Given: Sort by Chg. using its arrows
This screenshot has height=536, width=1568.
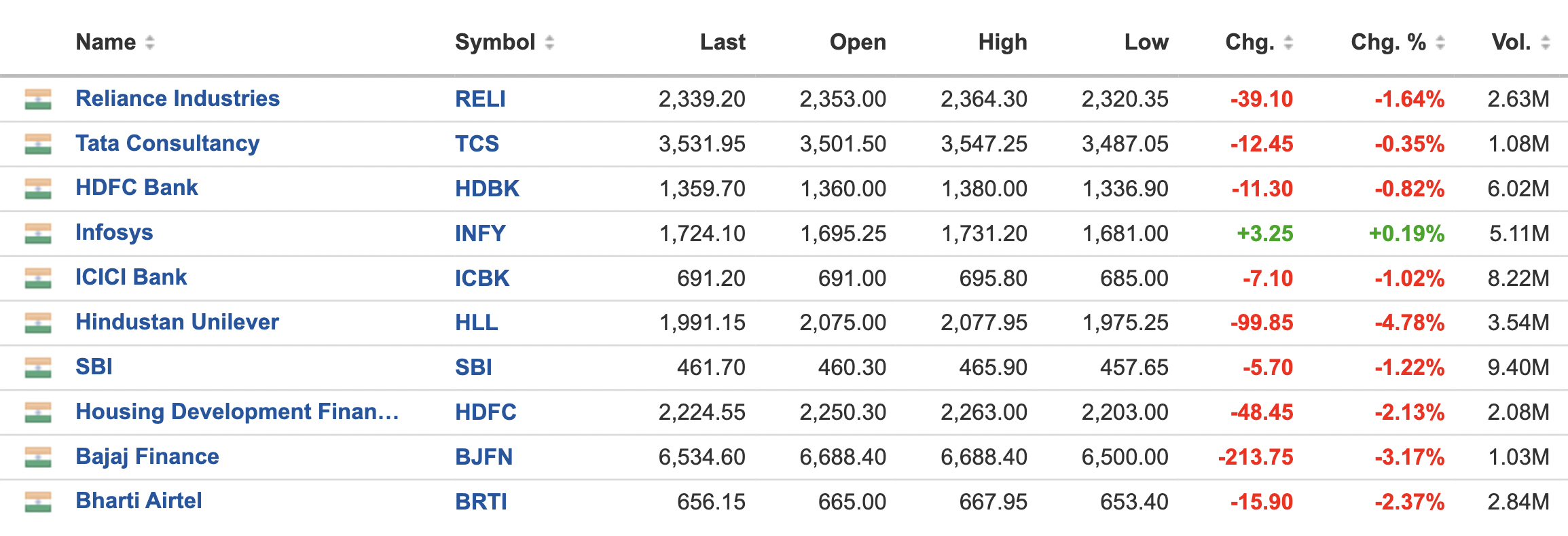Looking at the screenshot, I should click(1288, 43).
